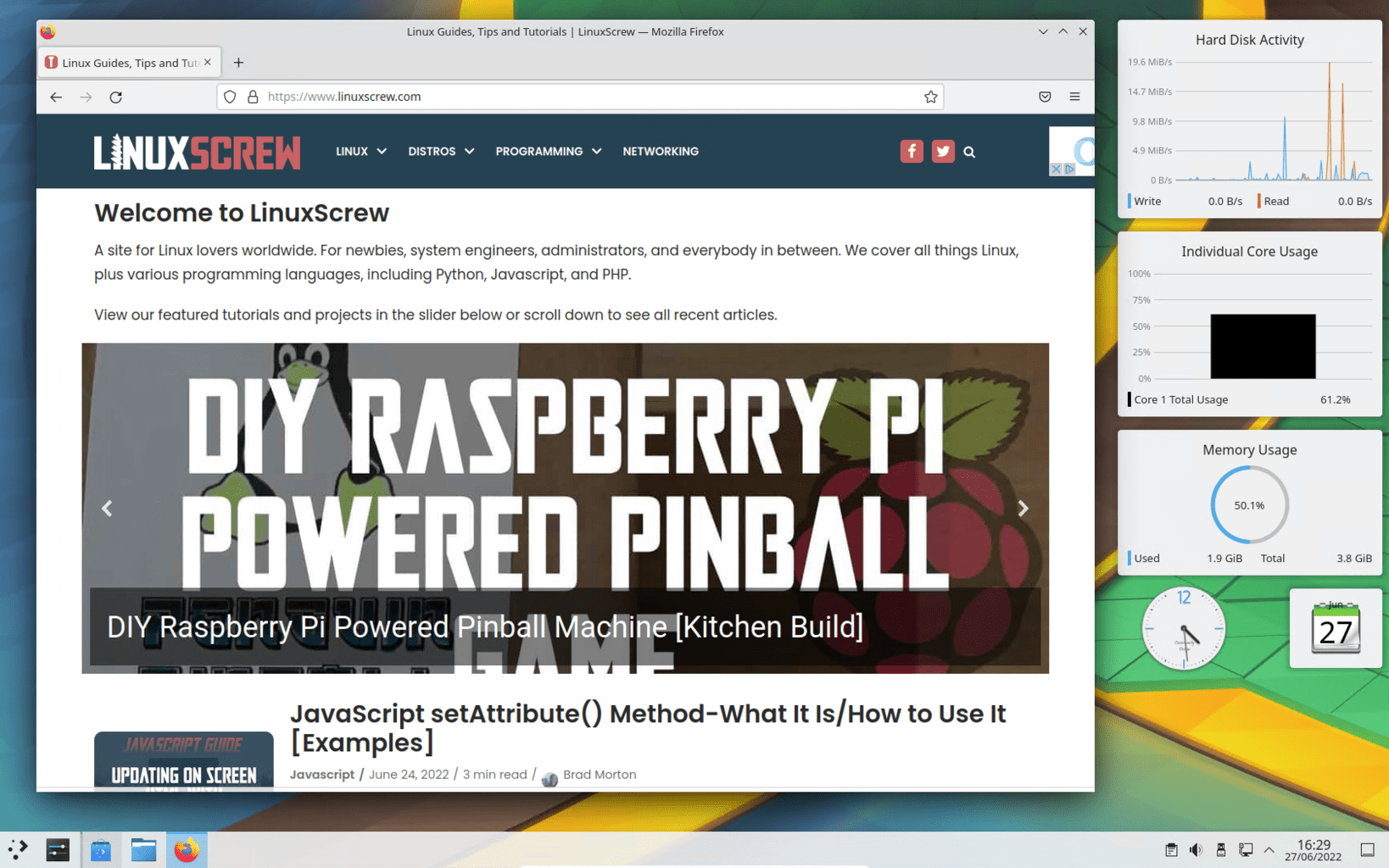Screen dimensions: 1389x868
Task: Click the LinuxScrew logo
Action: 197,153
